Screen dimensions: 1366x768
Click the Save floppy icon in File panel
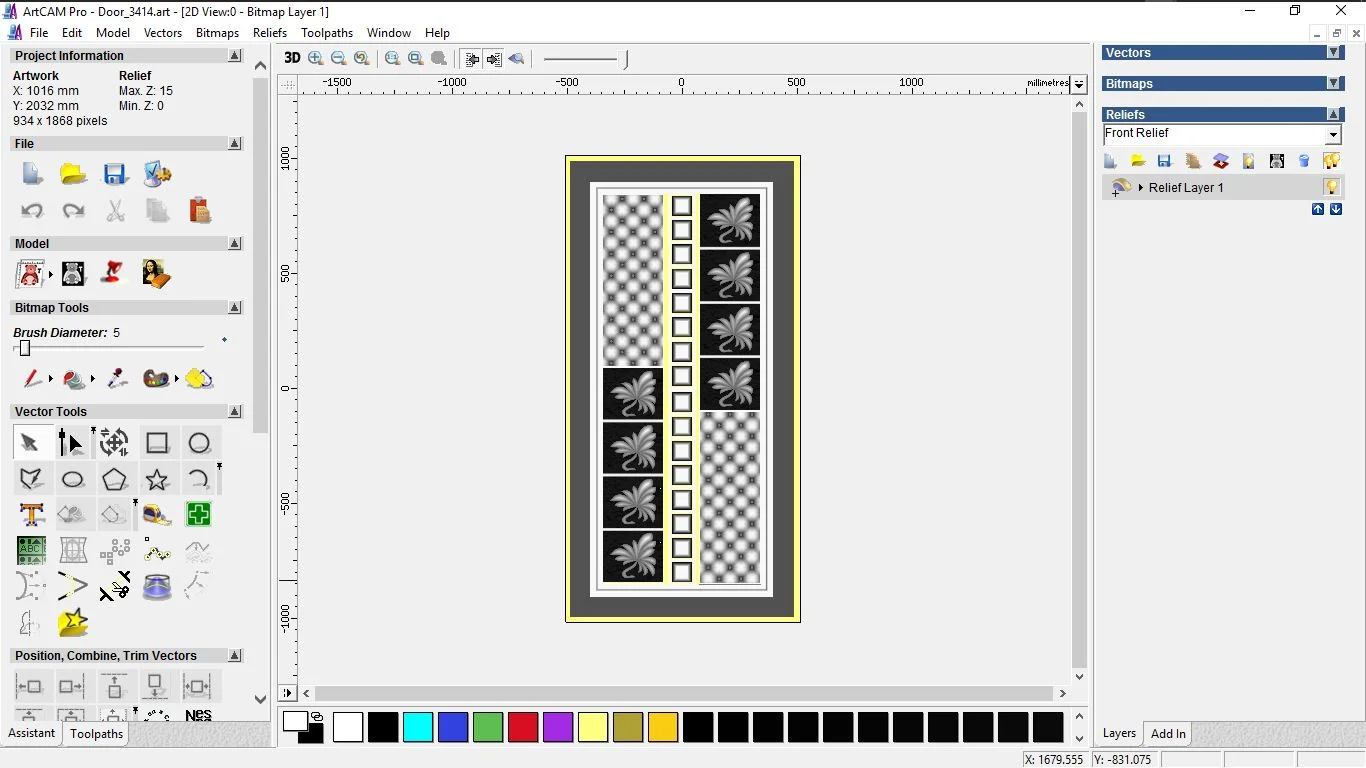(x=115, y=175)
